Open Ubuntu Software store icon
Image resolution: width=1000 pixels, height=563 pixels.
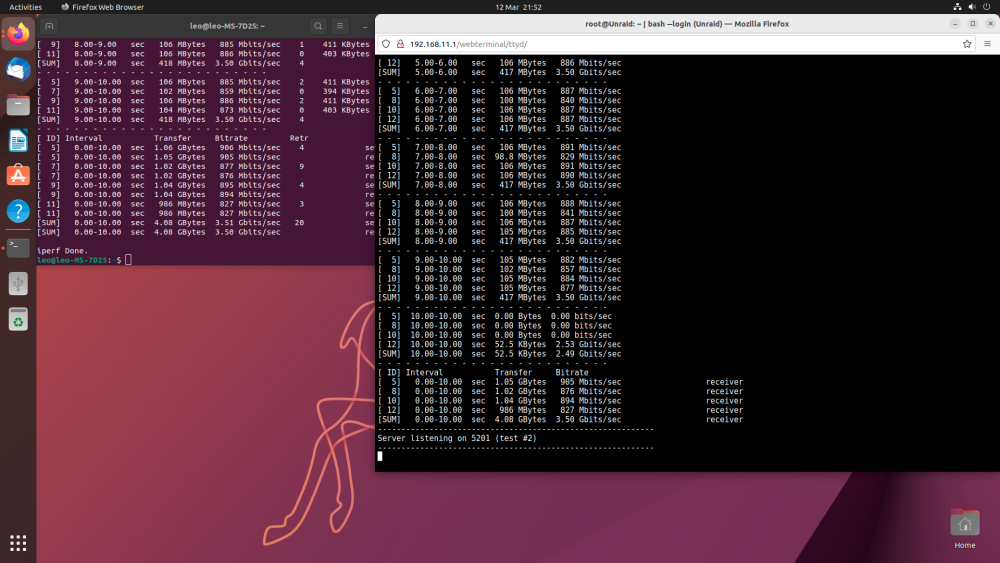(x=18, y=175)
